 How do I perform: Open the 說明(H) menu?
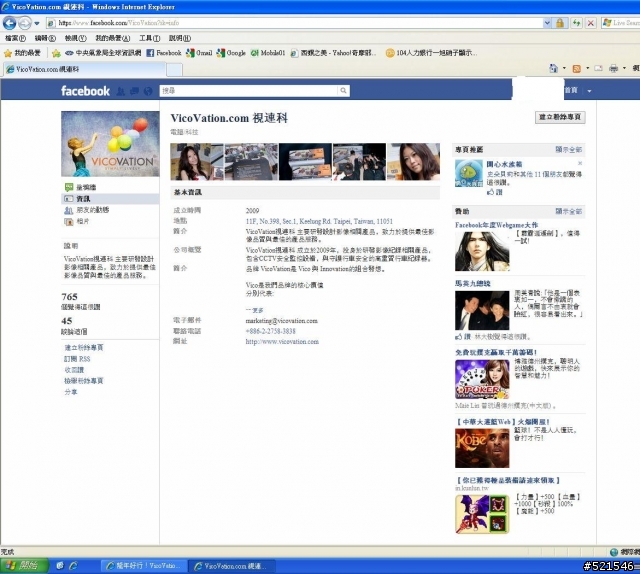(180, 38)
